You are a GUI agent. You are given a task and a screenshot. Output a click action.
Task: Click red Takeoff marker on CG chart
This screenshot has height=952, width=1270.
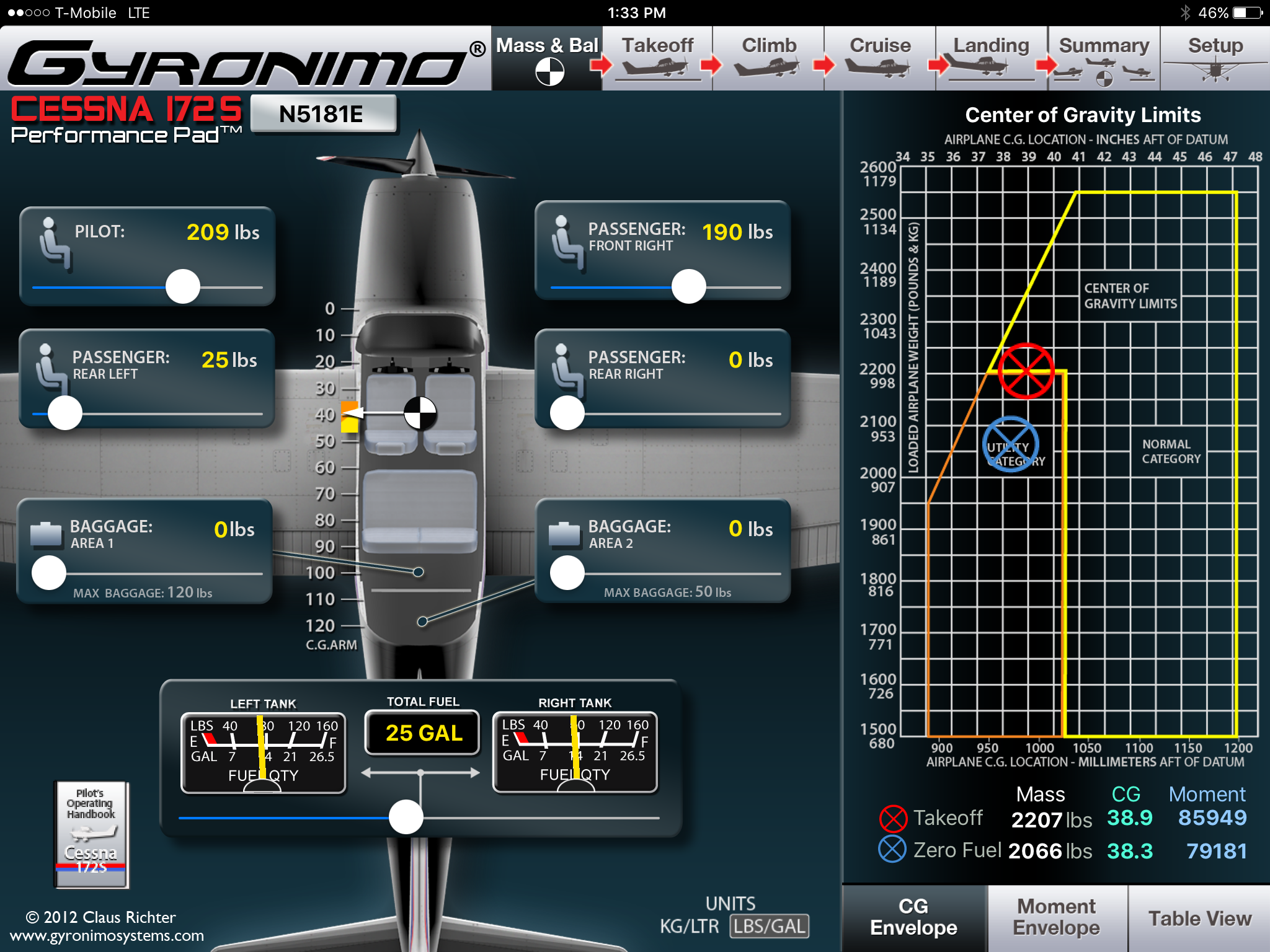coord(1026,371)
